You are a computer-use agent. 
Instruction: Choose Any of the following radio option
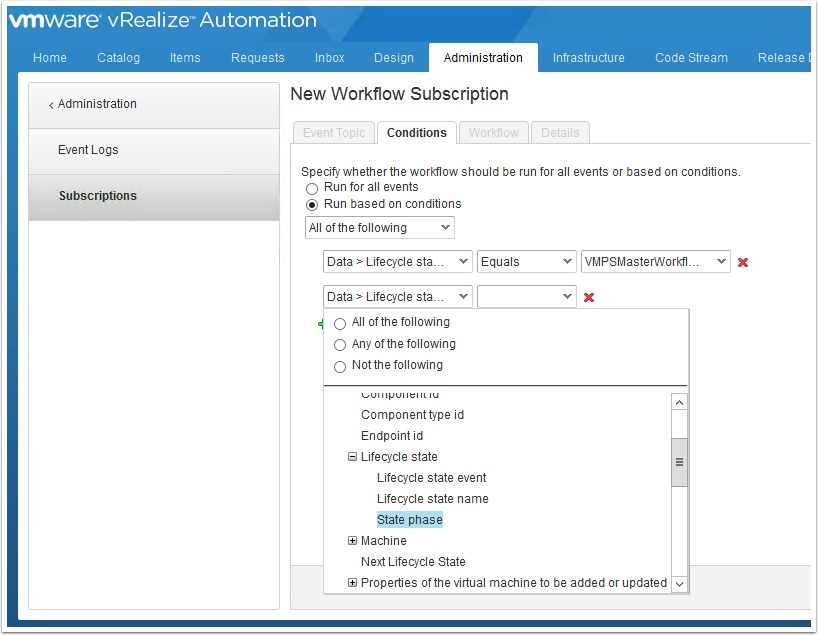coord(340,345)
